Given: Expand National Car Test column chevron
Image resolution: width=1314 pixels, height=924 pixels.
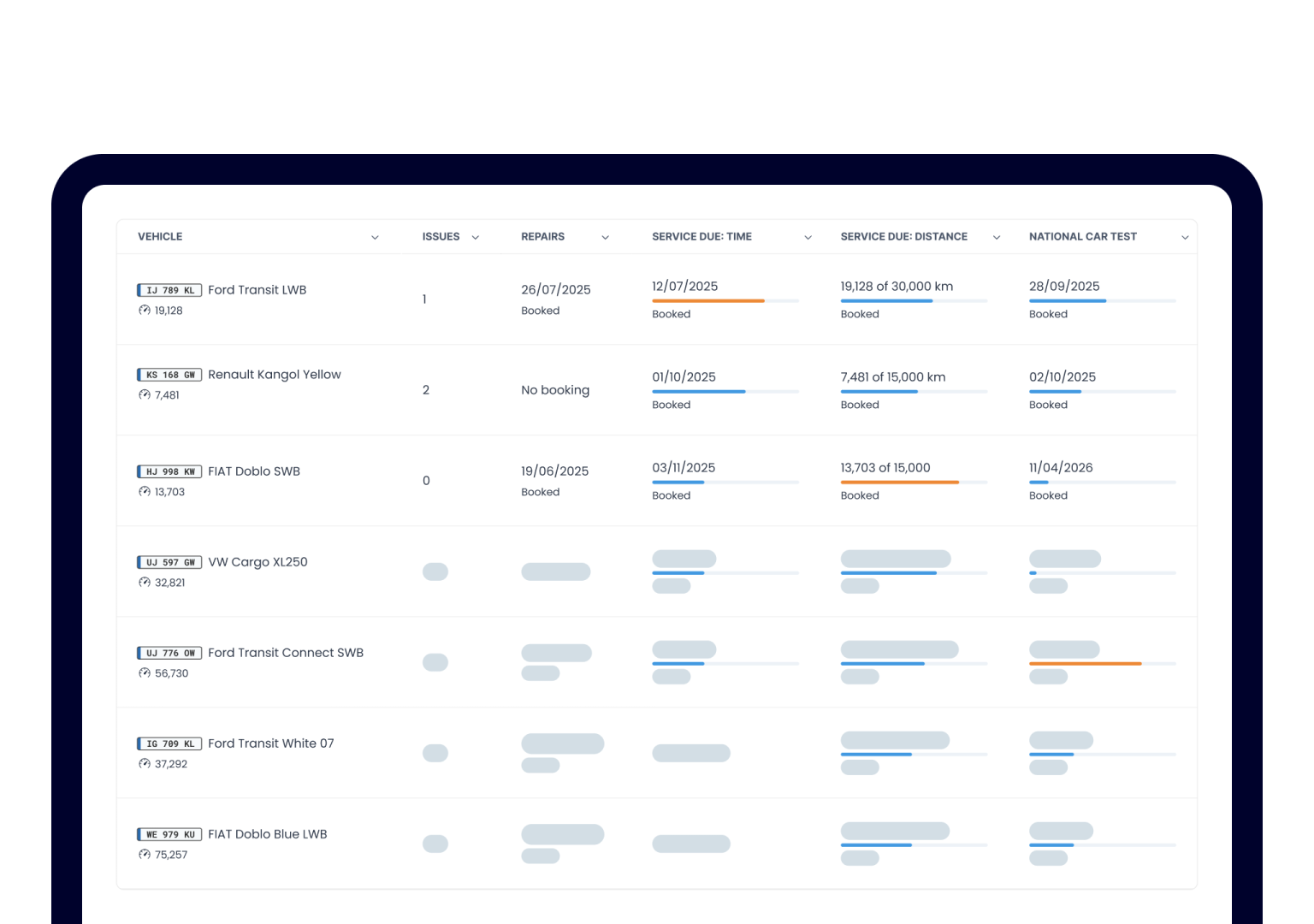Looking at the screenshot, I should [1185, 238].
